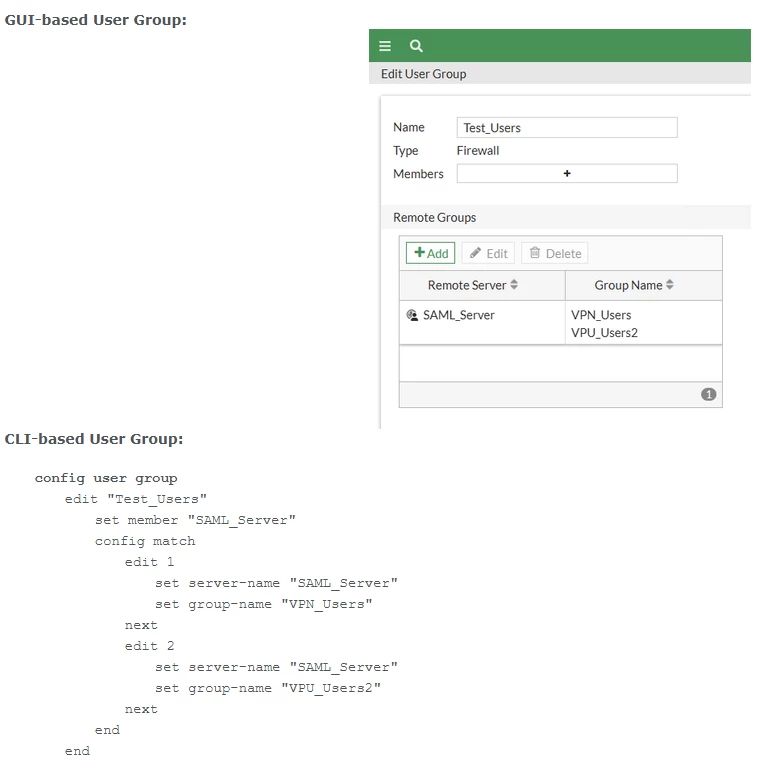Add a member using the Members plus
Viewport: 765px width, 772px height.
(567, 173)
